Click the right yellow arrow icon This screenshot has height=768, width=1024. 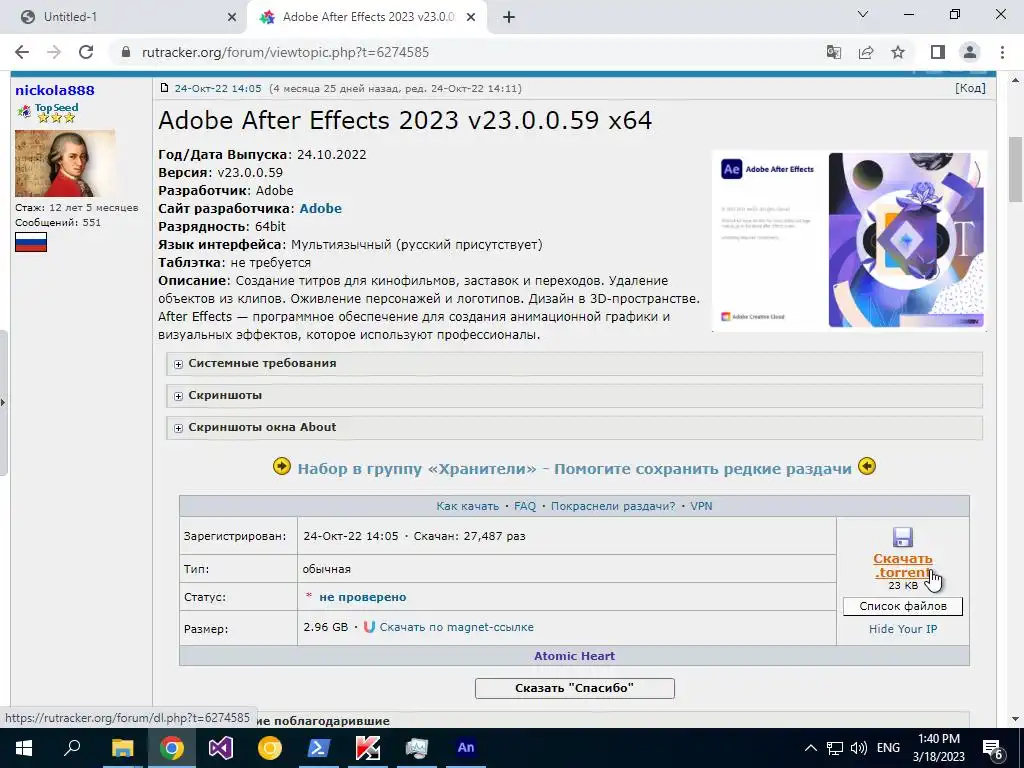tap(867, 466)
